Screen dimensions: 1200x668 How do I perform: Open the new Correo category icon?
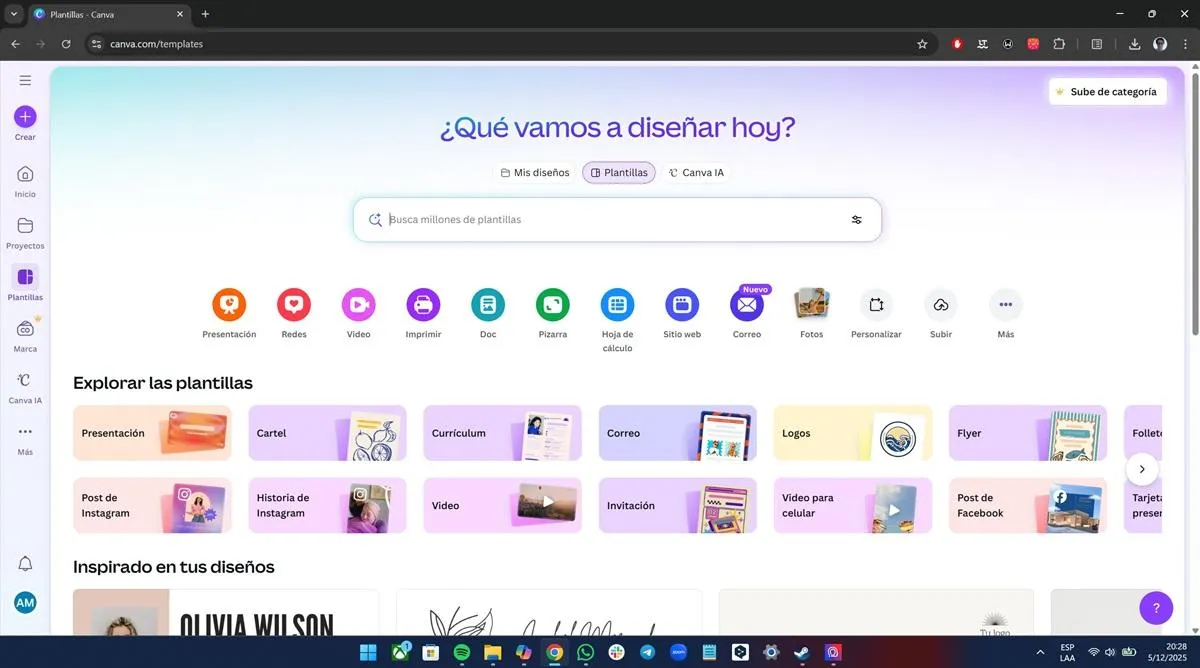(746, 305)
